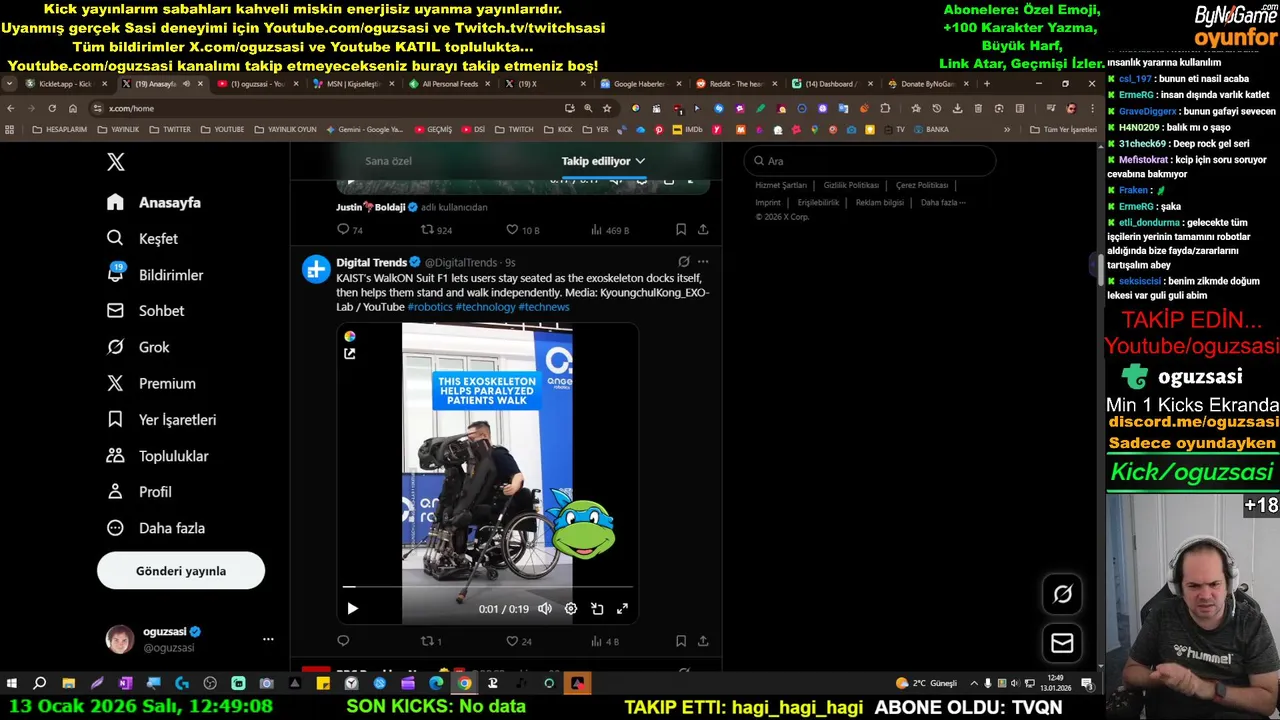Click the X logo in the sidebar
This screenshot has height=720, width=1280.
[x=116, y=162]
